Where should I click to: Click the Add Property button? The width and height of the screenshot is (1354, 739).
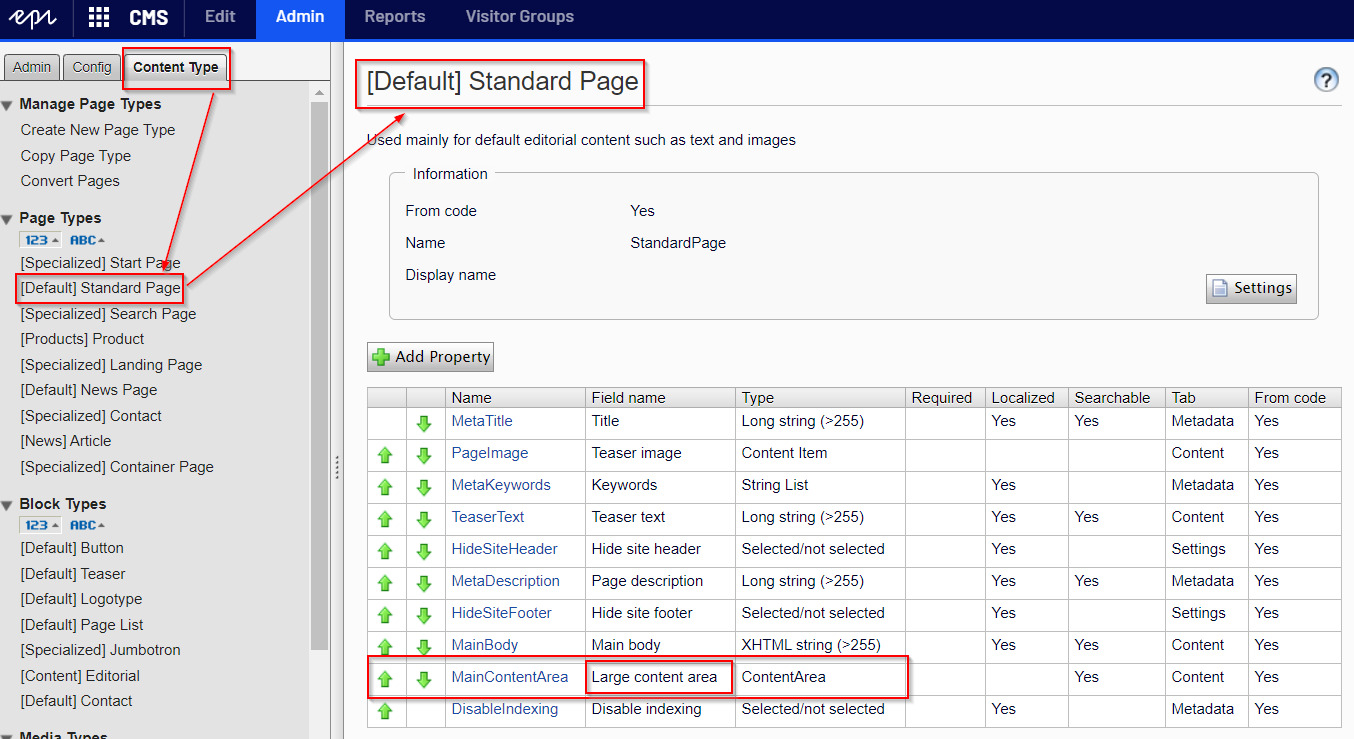pos(430,357)
